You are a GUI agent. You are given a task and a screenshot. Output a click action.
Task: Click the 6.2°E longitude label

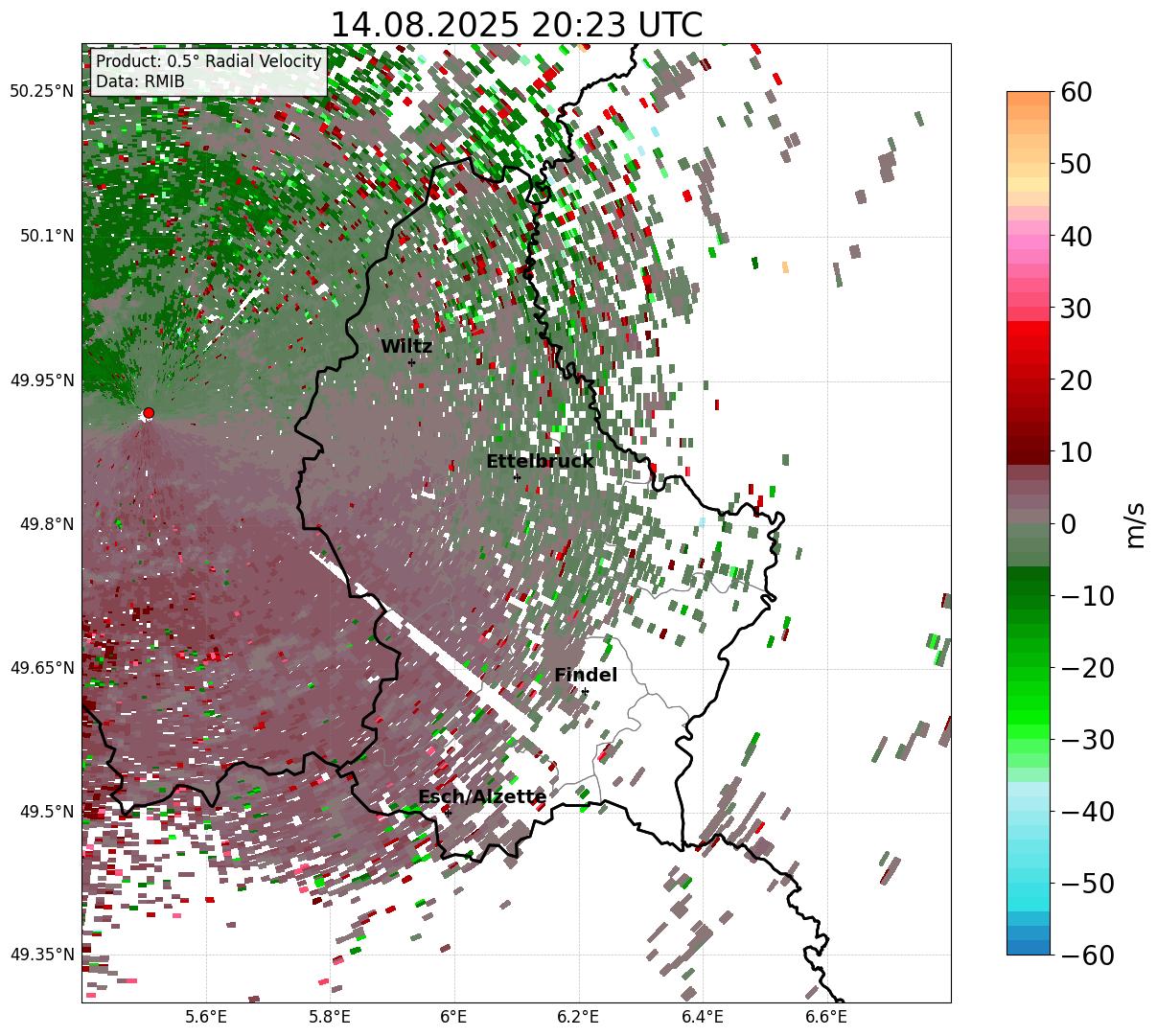578,1018
